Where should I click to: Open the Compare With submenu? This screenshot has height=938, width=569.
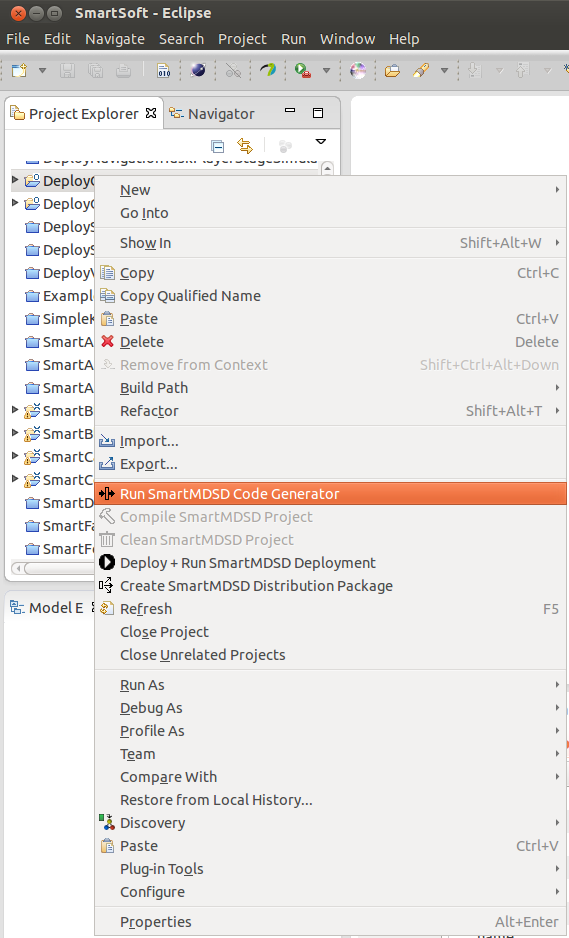coord(330,776)
